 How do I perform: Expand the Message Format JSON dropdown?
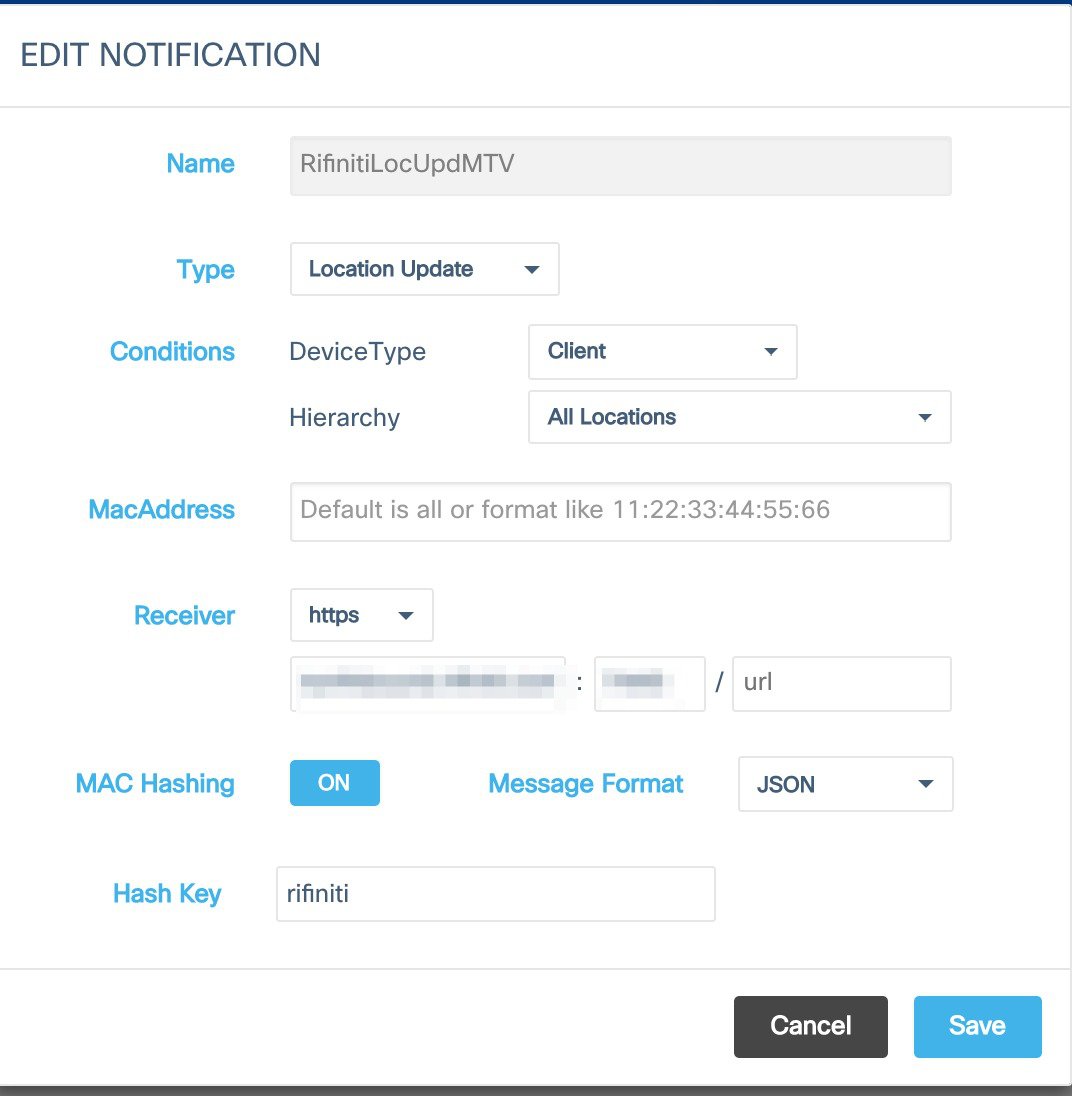(845, 784)
